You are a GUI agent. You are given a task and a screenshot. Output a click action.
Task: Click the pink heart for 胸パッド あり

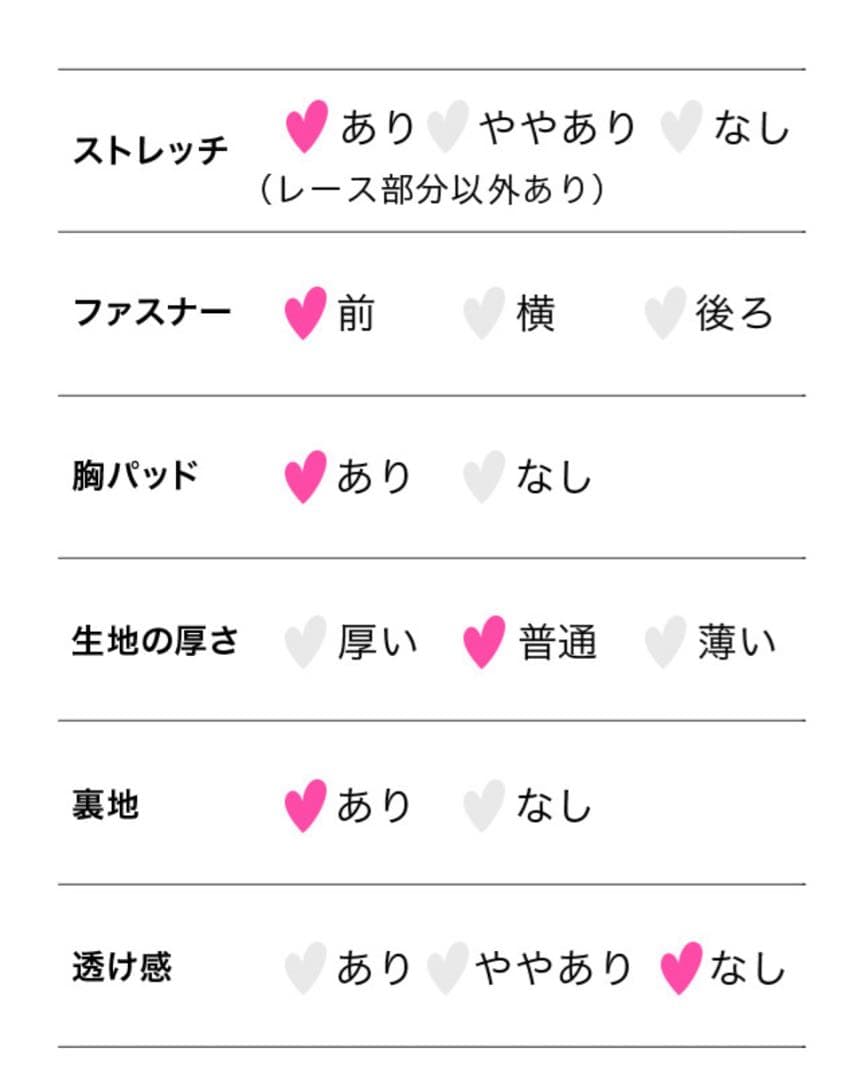(x=305, y=477)
